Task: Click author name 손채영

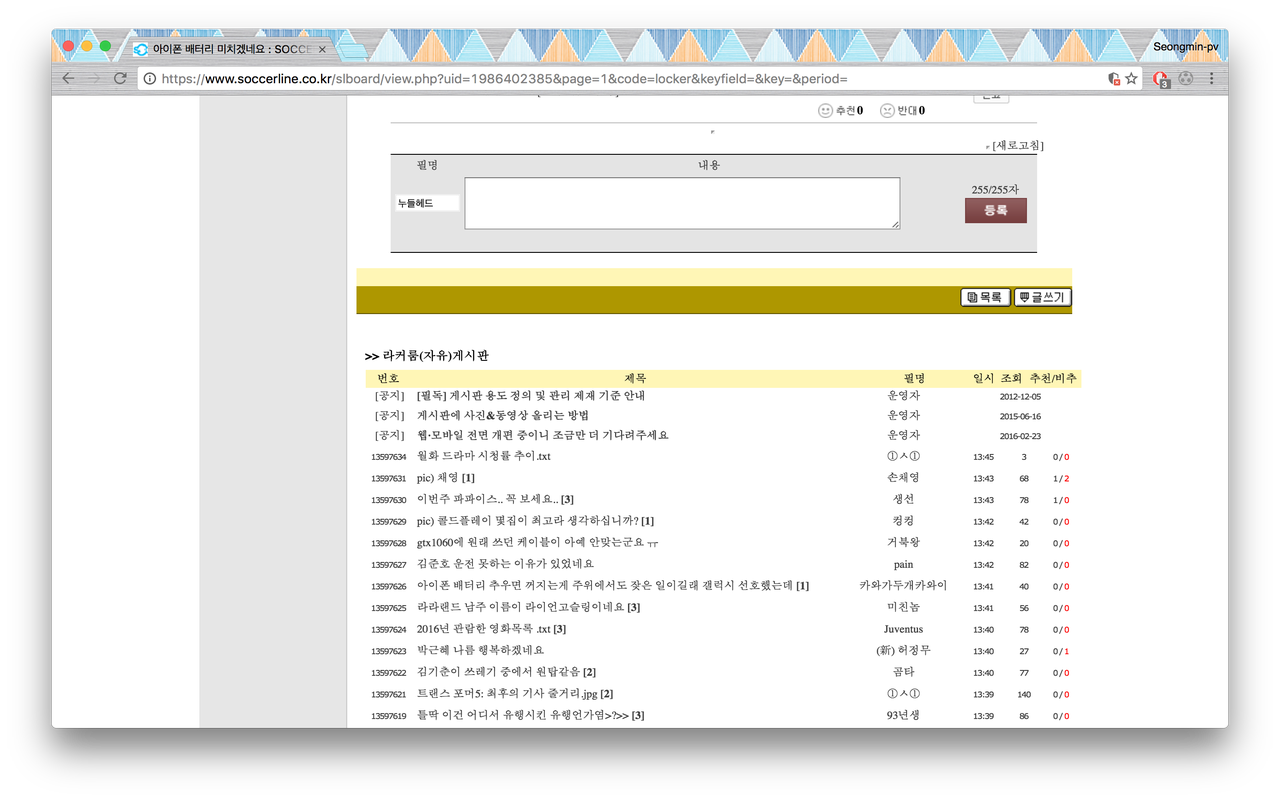Action: [903, 478]
